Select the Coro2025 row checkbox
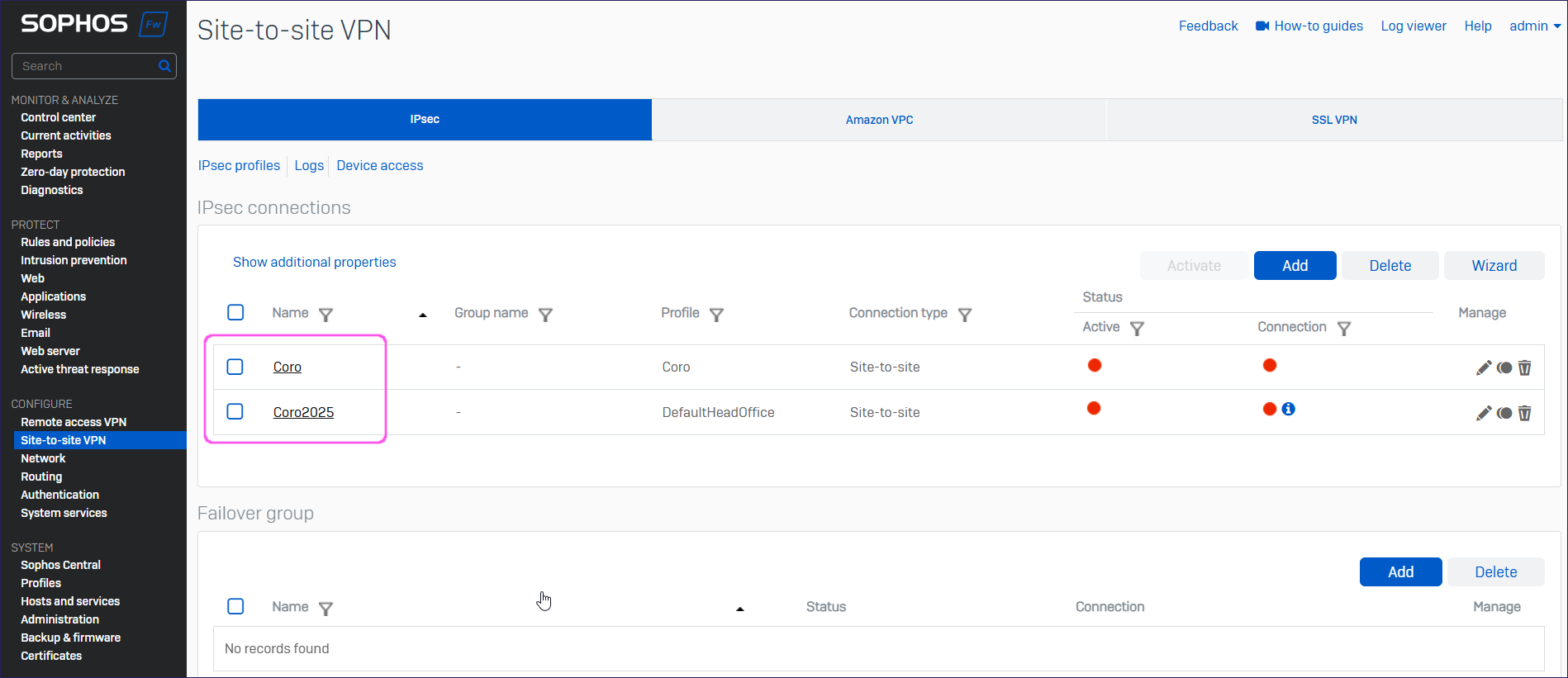Screen dimensions: 1568x678 (x=235, y=411)
